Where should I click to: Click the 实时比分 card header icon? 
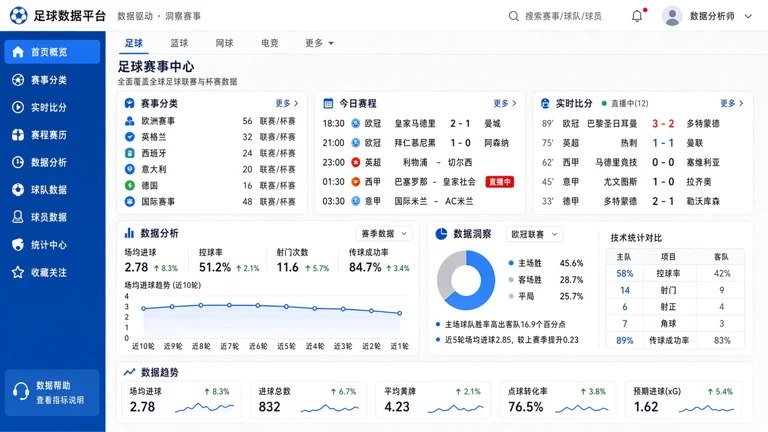545,103
